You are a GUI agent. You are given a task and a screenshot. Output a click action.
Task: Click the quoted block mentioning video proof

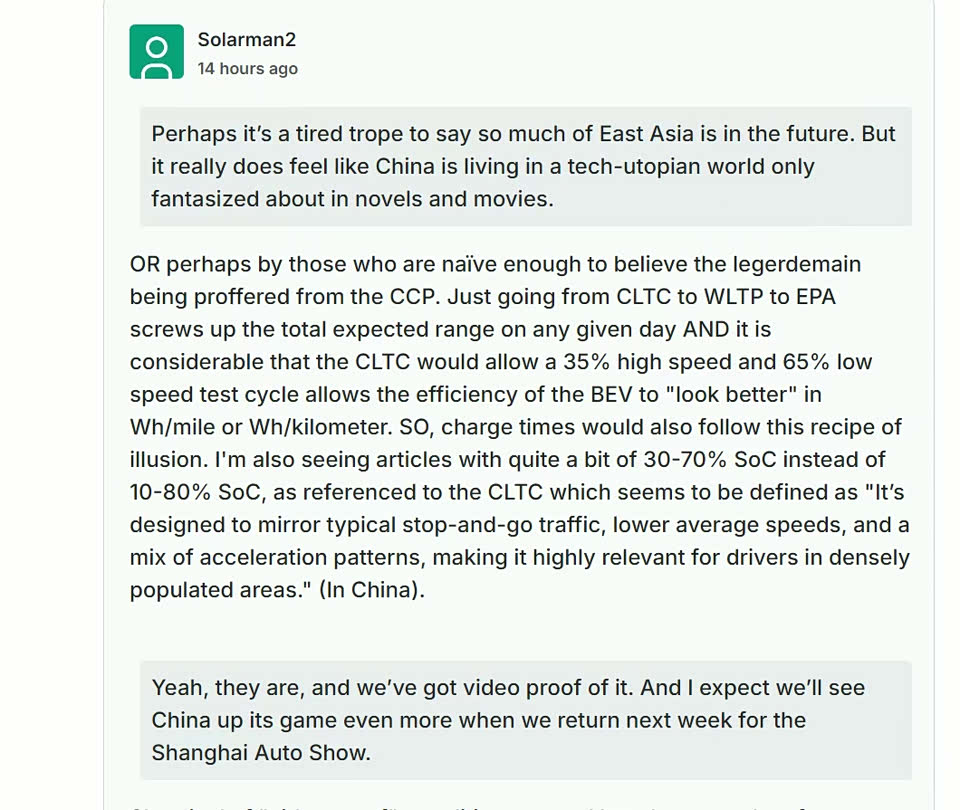525,720
